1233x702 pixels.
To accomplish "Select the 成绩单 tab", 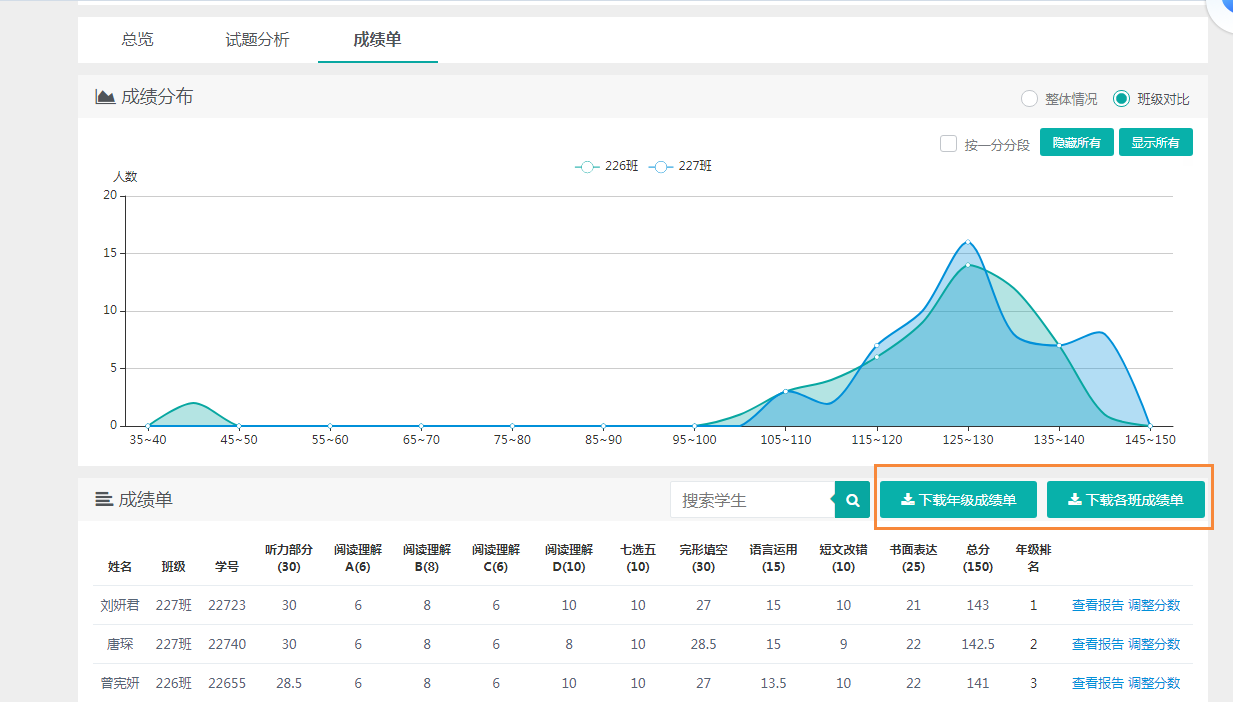I will (377, 40).
